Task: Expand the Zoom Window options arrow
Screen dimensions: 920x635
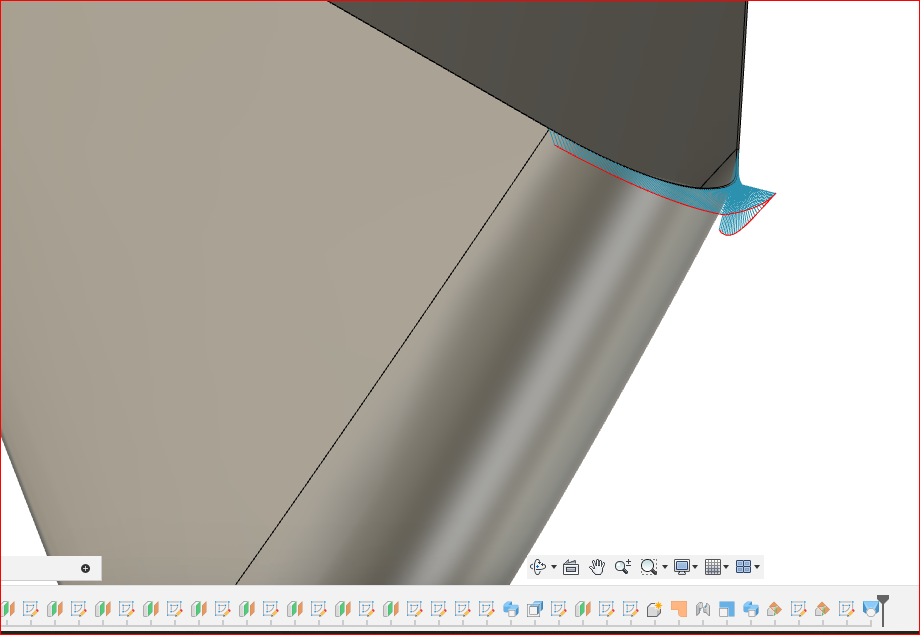Action: pyautogui.click(x=665, y=567)
